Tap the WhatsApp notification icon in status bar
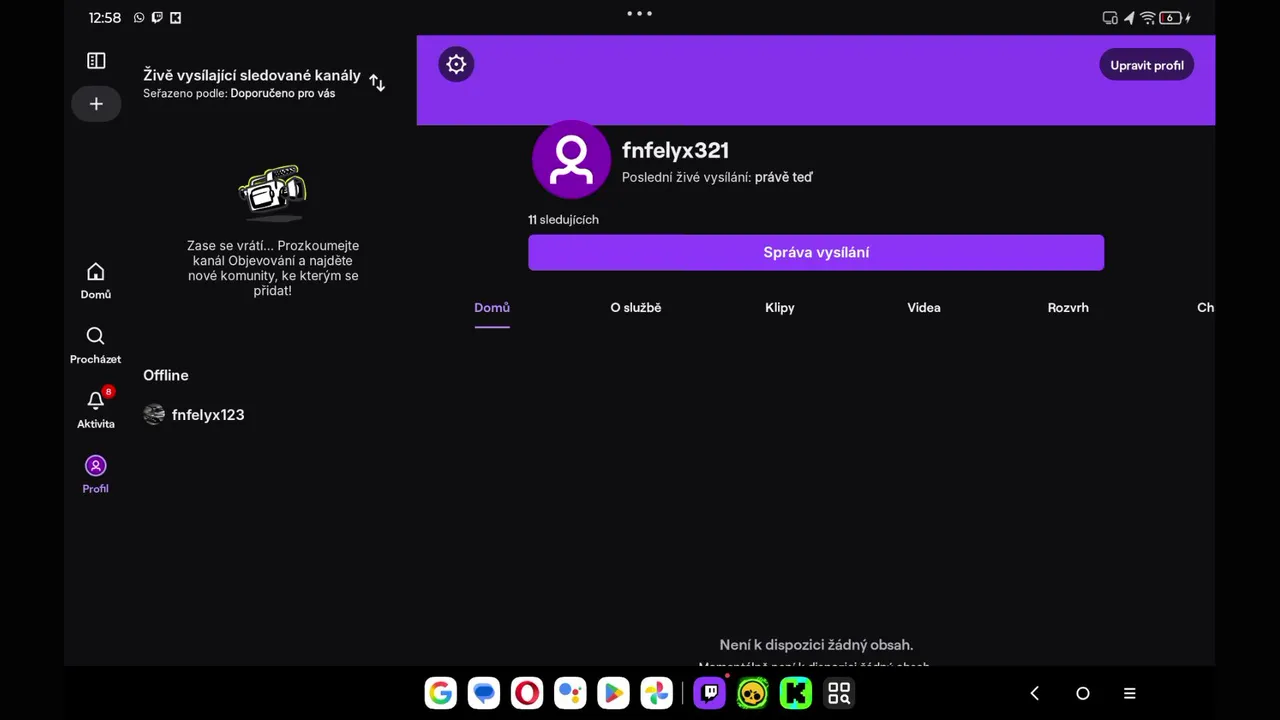This screenshot has width=1280, height=720. [x=139, y=18]
